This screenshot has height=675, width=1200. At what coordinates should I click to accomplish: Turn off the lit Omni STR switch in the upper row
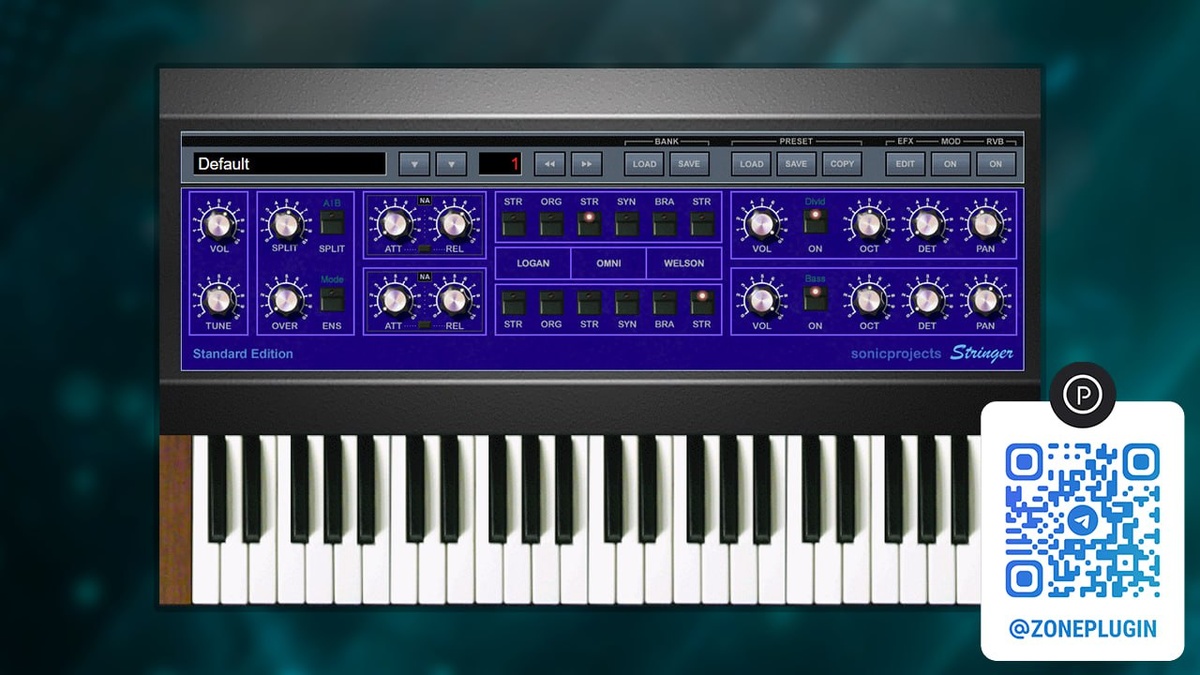[589, 223]
